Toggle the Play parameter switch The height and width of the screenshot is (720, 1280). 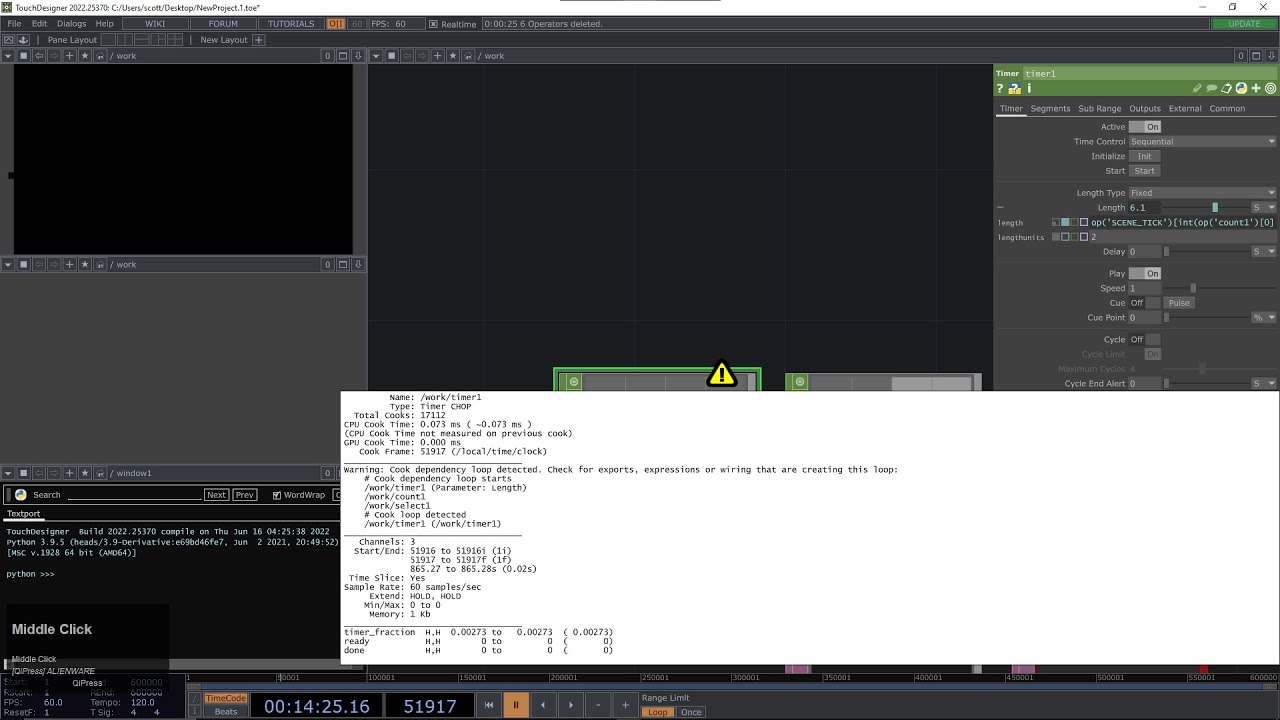1145,274
